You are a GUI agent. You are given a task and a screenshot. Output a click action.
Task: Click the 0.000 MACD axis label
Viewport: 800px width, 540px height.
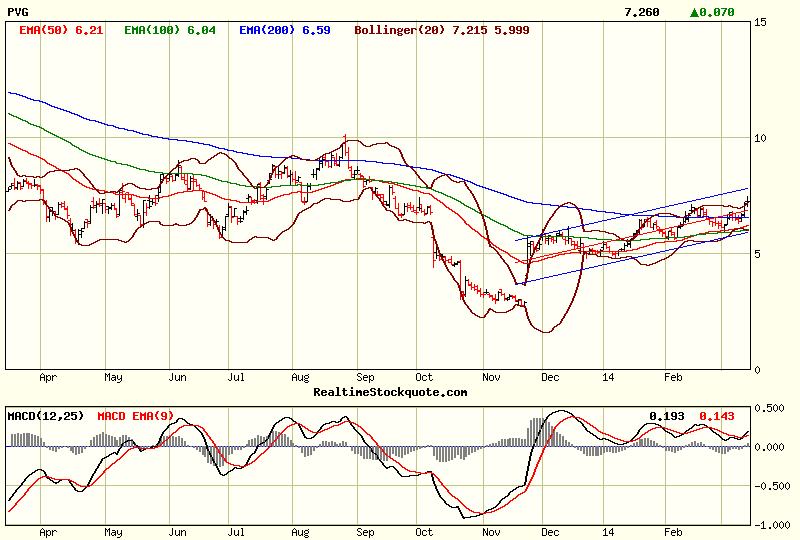click(x=769, y=447)
